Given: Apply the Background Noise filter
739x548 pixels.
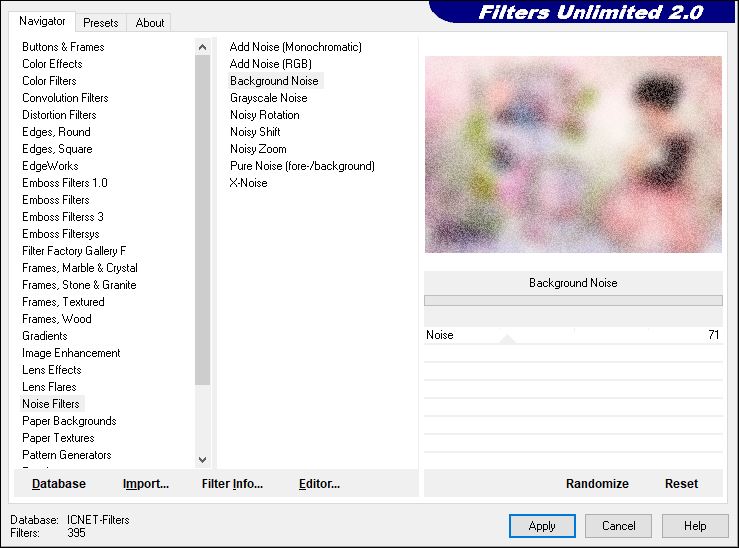Looking at the screenshot, I should 542,526.
